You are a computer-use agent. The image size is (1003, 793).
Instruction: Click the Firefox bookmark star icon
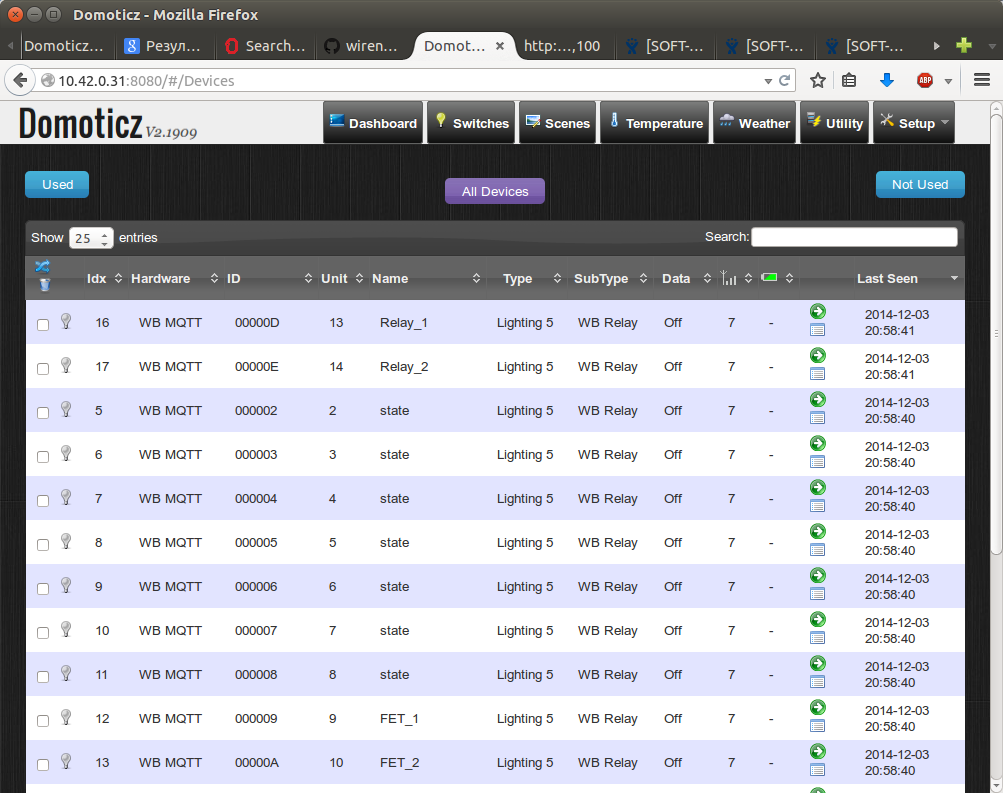(x=817, y=81)
